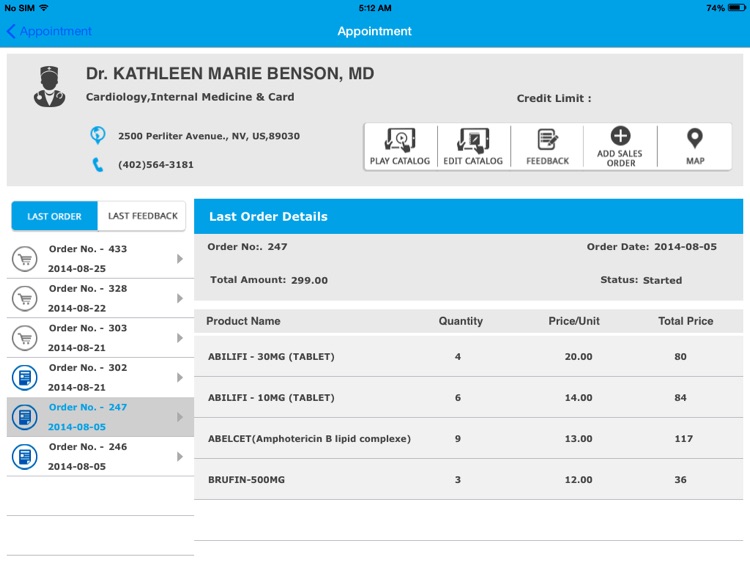Switch to the Last Order tab
Viewport: 750px width, 563px height.
tap(55, 216)
